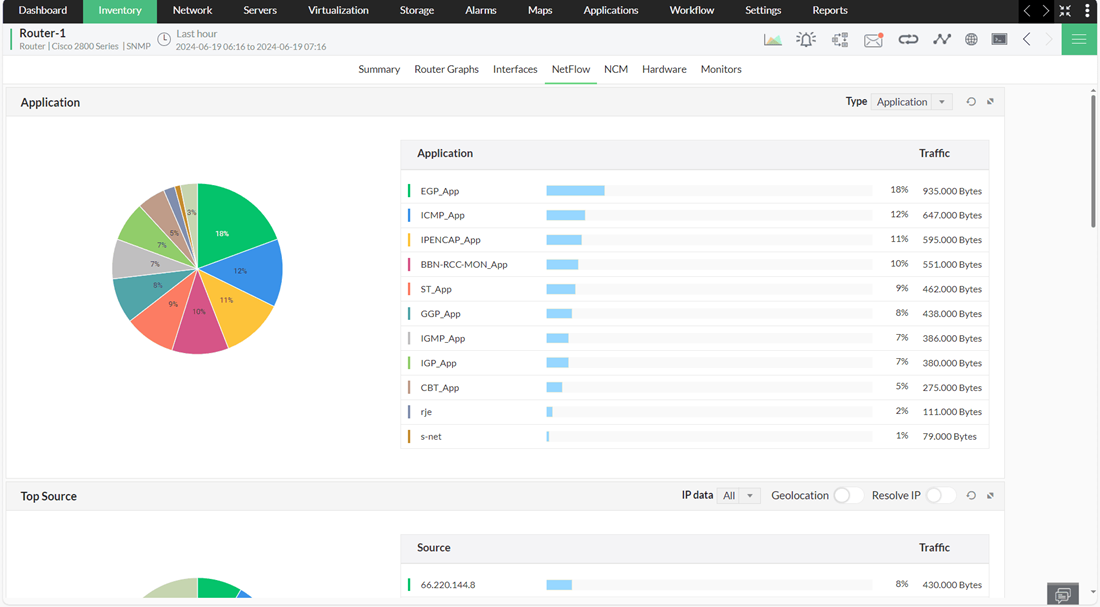Open the vertical three-dot menu
The image size is (1100, 607).
[x=1087, y=11]
